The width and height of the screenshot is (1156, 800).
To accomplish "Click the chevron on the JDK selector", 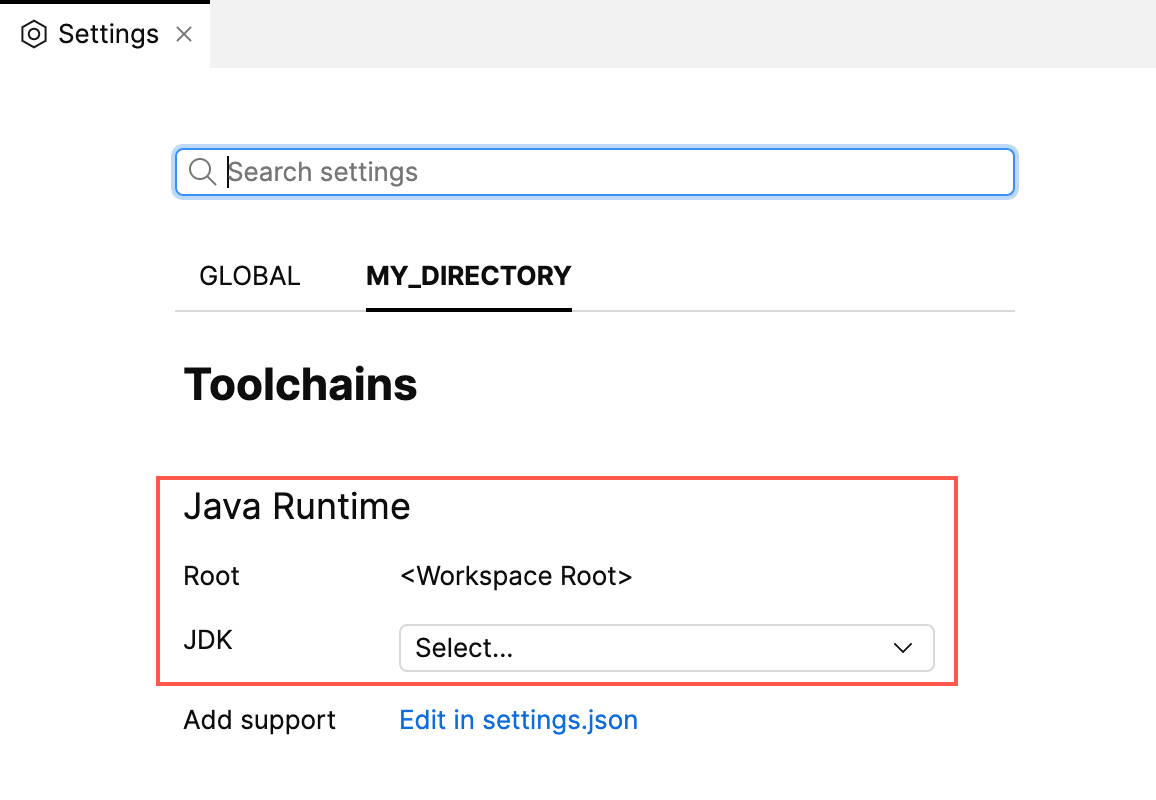I will pos(903,648).
